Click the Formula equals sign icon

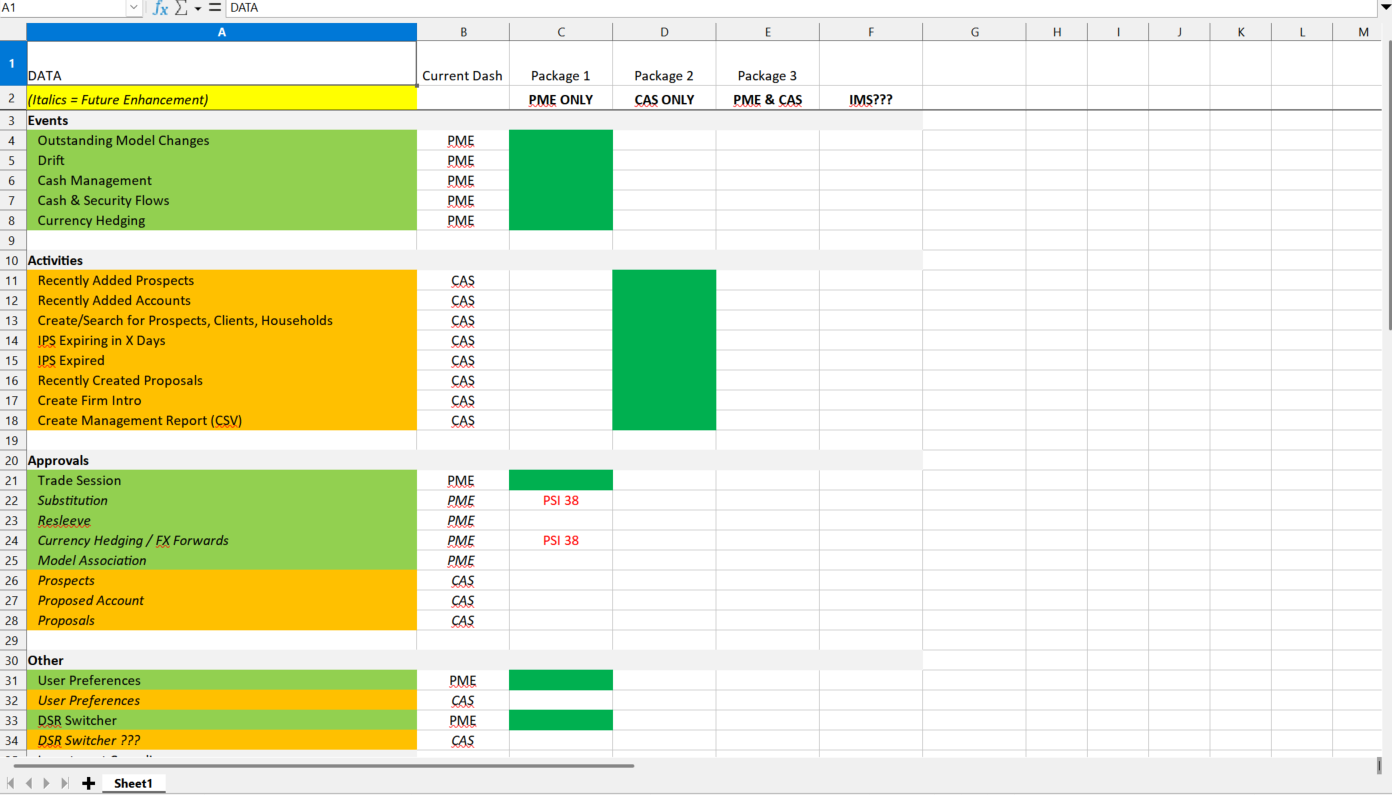(x=214, y=8)
